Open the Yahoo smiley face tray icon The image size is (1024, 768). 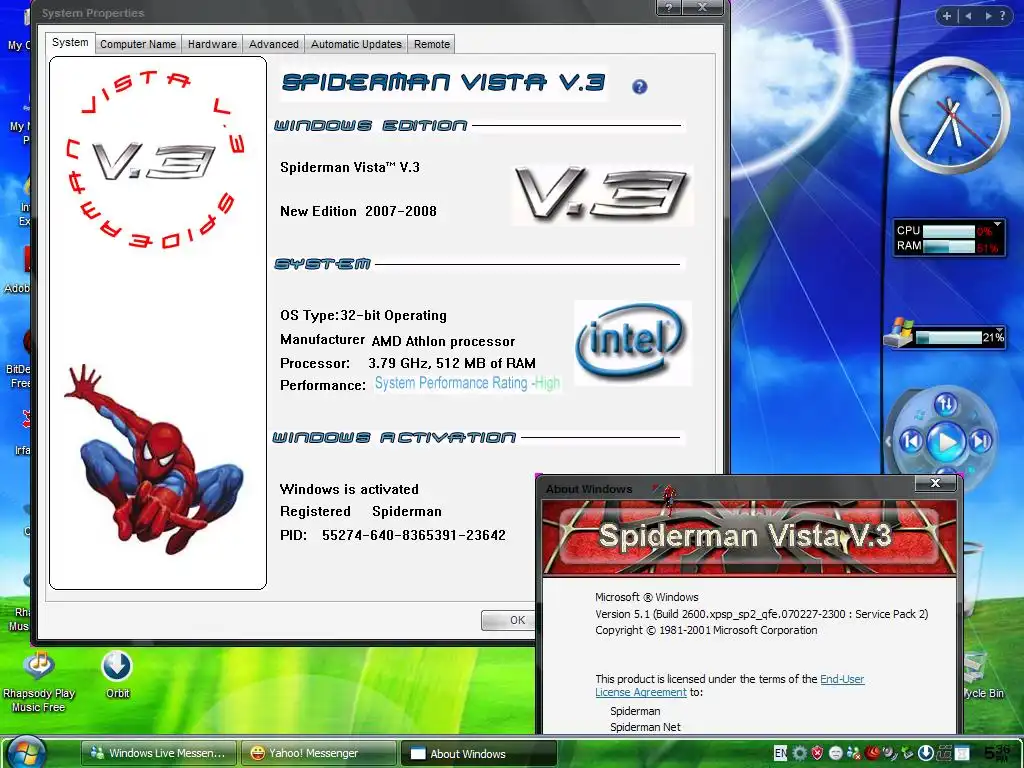tap(836, 753)
